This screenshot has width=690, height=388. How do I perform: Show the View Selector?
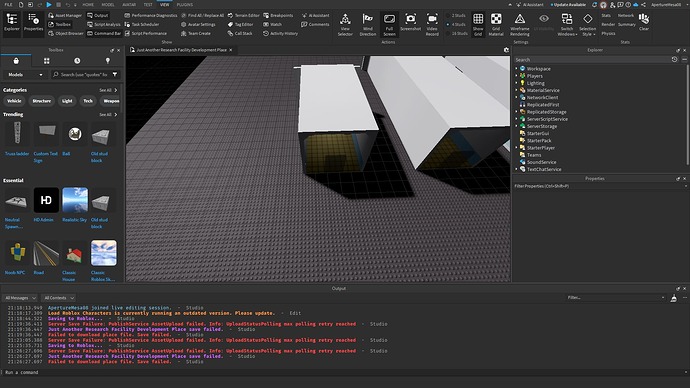pyautogui.click(x=345, y=24)
